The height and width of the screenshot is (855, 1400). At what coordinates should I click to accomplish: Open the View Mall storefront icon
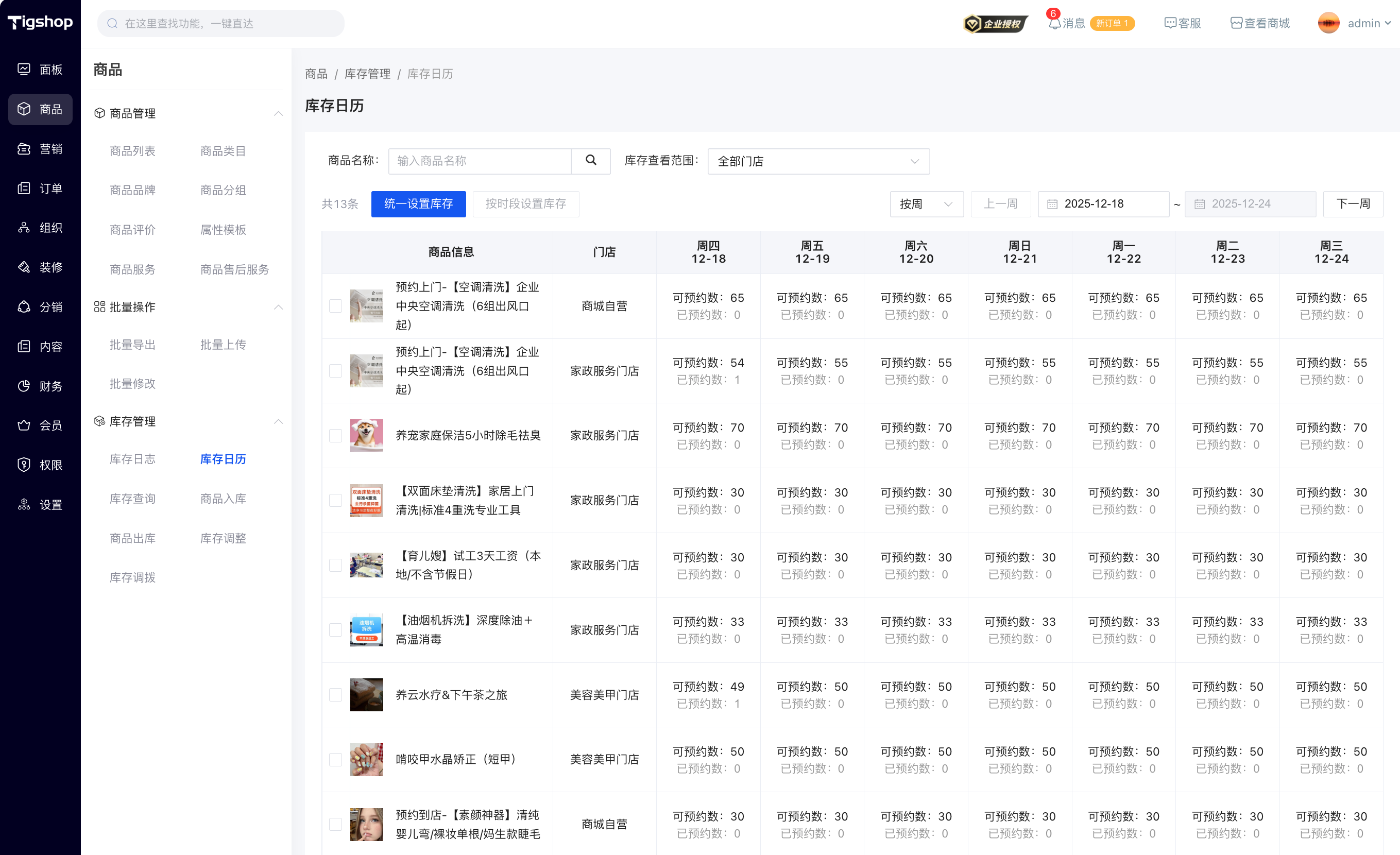point(1236,23)
